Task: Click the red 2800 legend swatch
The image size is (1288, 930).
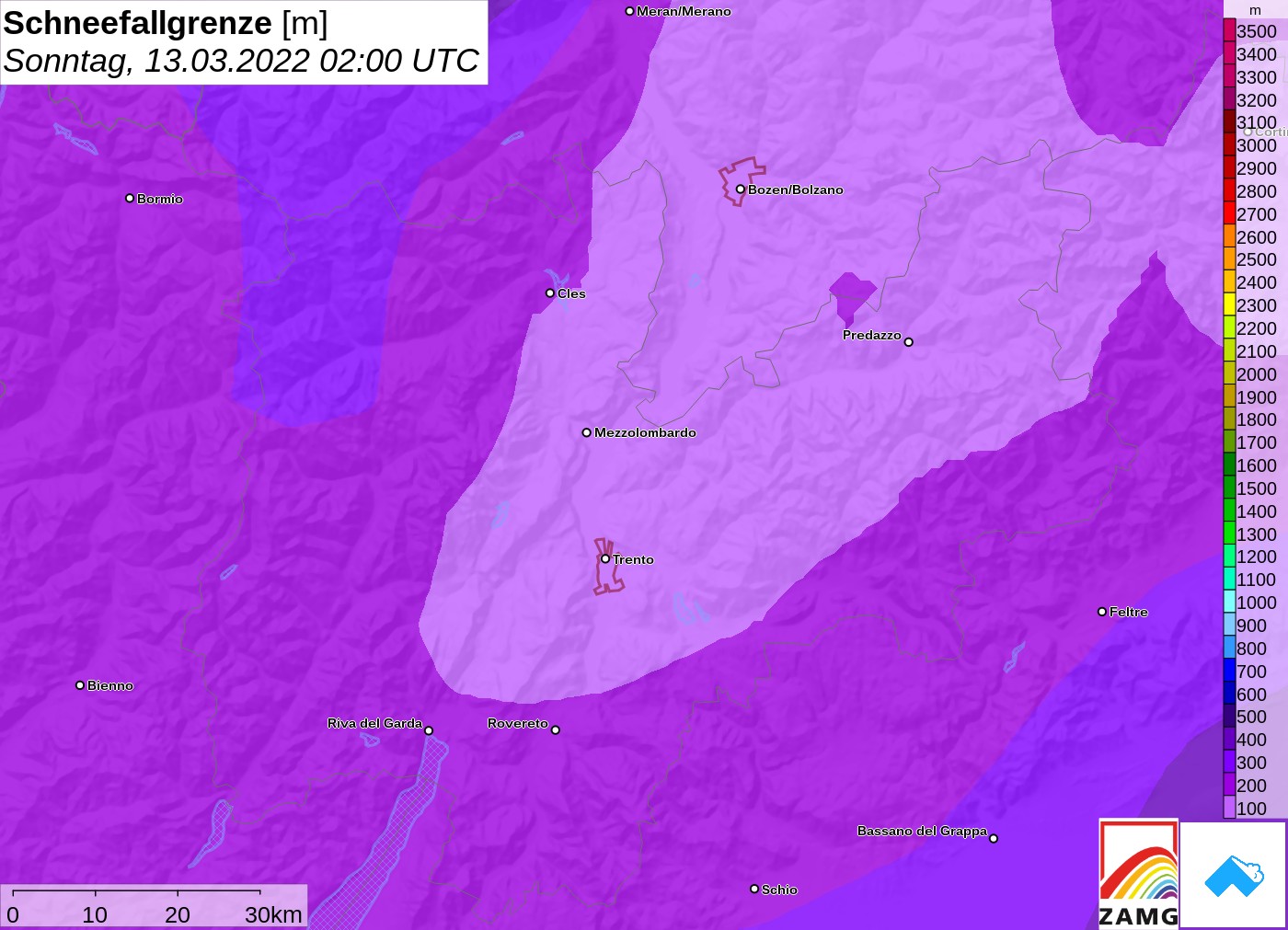Action: pos(1229,190)
